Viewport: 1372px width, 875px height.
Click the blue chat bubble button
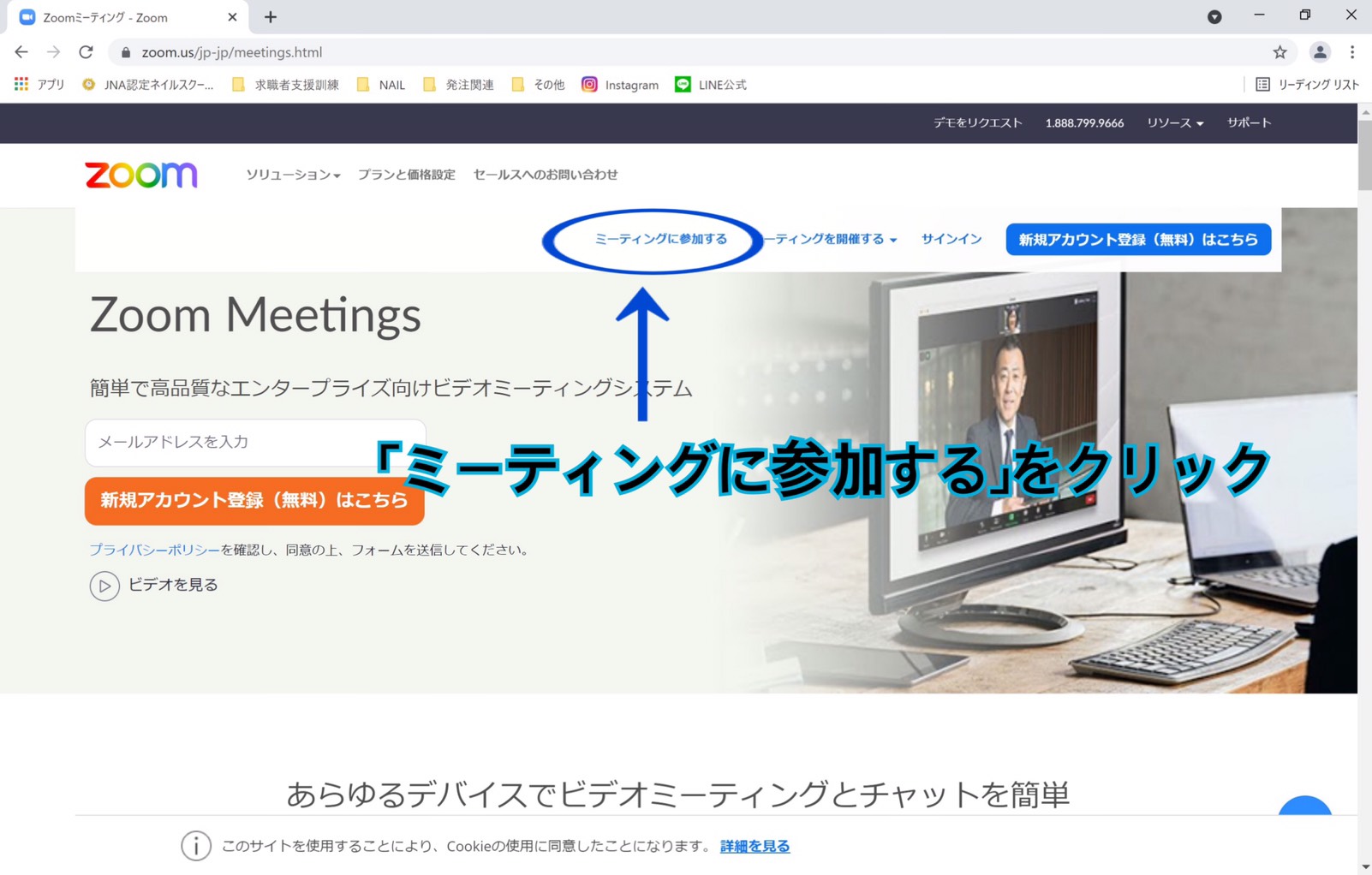[1305, 807]
